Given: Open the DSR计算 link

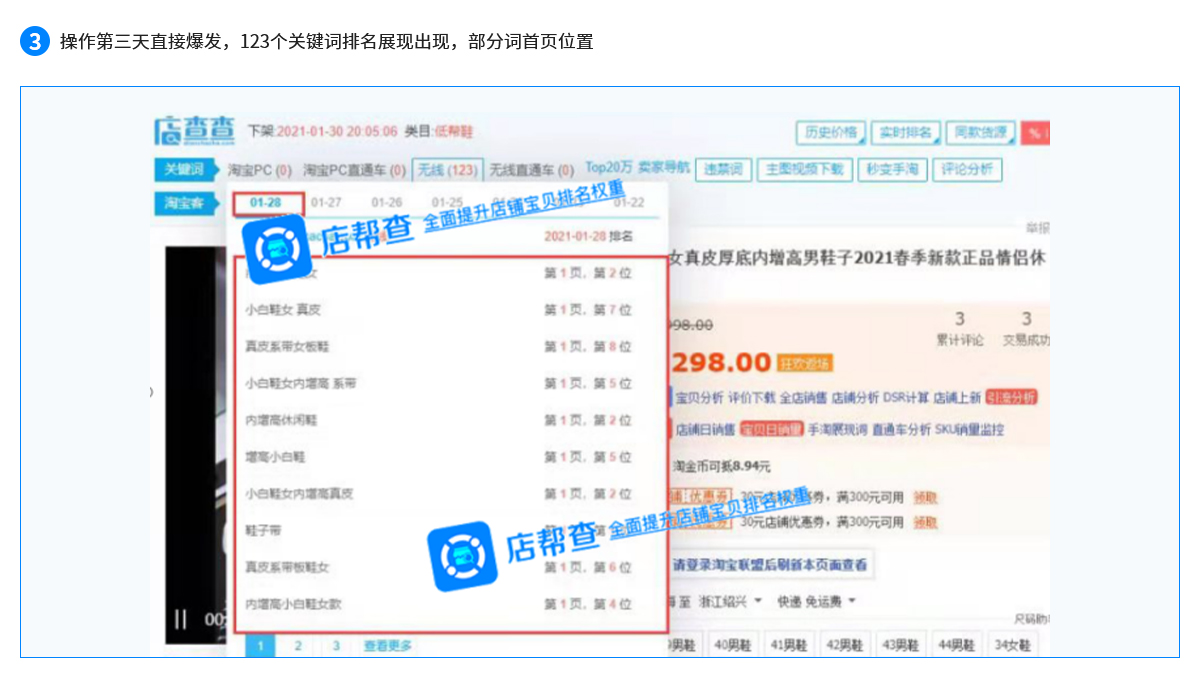Looking at the screenshot, I should (906, 397).
